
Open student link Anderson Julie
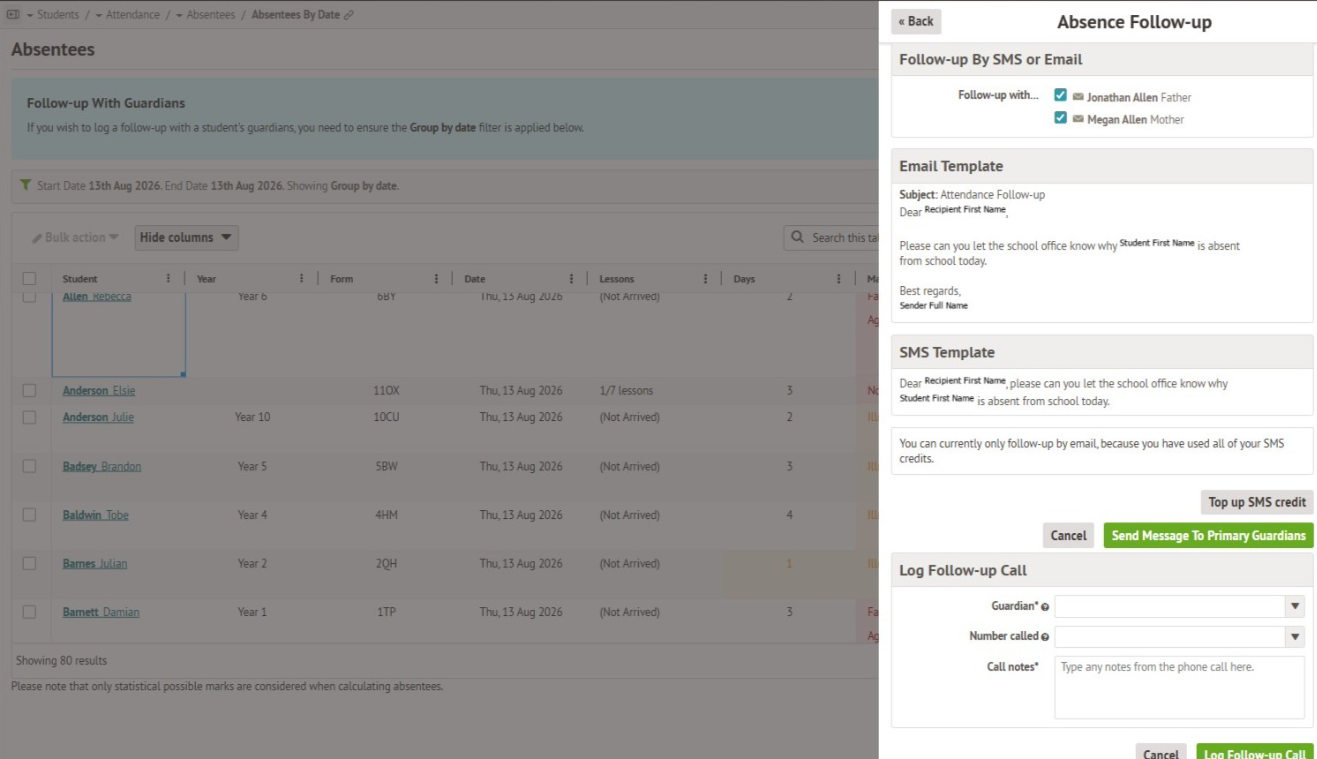[x=98, y=417]
